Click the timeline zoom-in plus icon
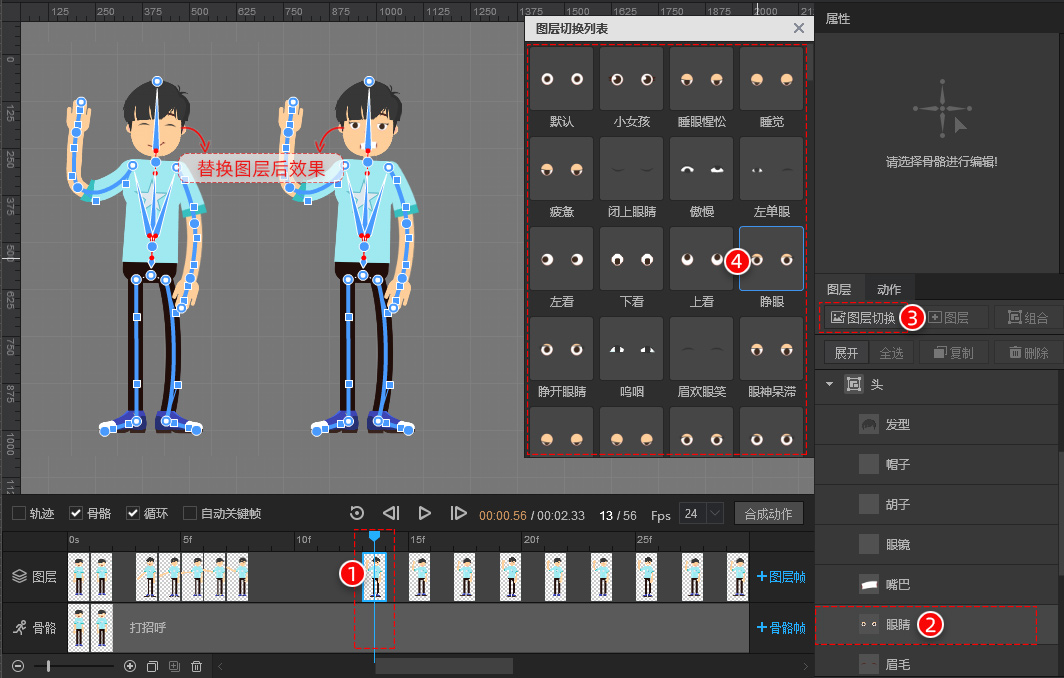The width and height of the screenshot is (1064, 678). tap(130, 666)
